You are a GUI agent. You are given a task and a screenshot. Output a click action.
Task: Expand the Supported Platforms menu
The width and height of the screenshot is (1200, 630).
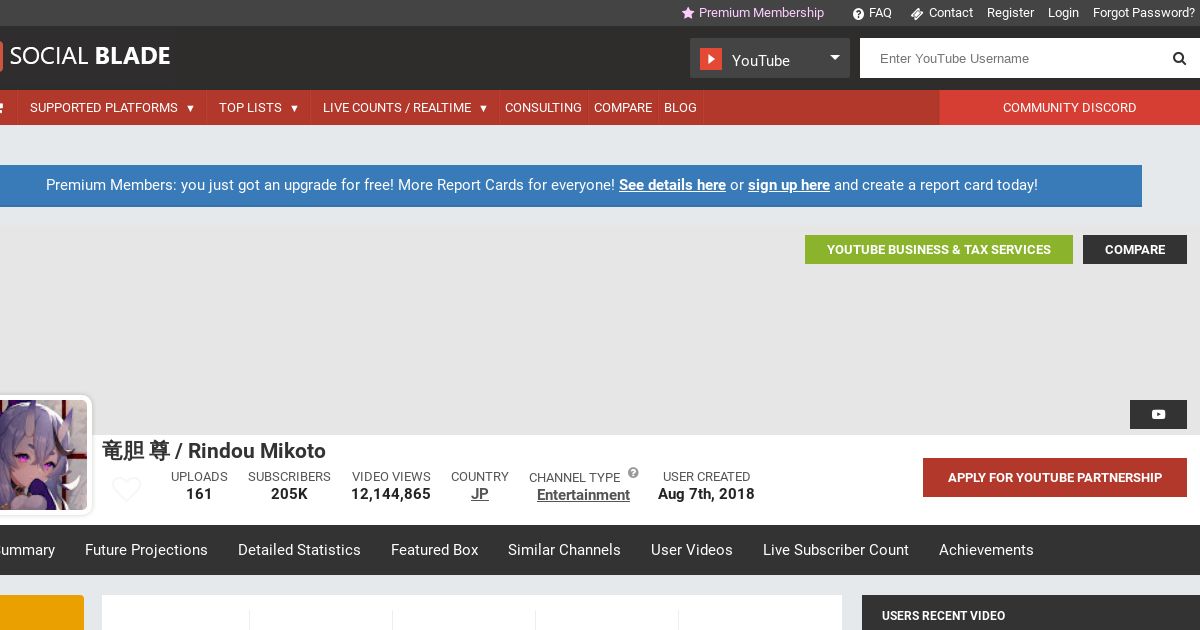click(112, 108)
